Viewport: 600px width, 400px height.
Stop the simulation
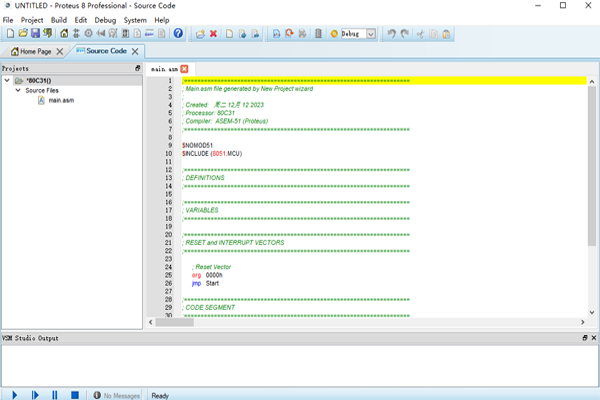[x=75, y=395]
